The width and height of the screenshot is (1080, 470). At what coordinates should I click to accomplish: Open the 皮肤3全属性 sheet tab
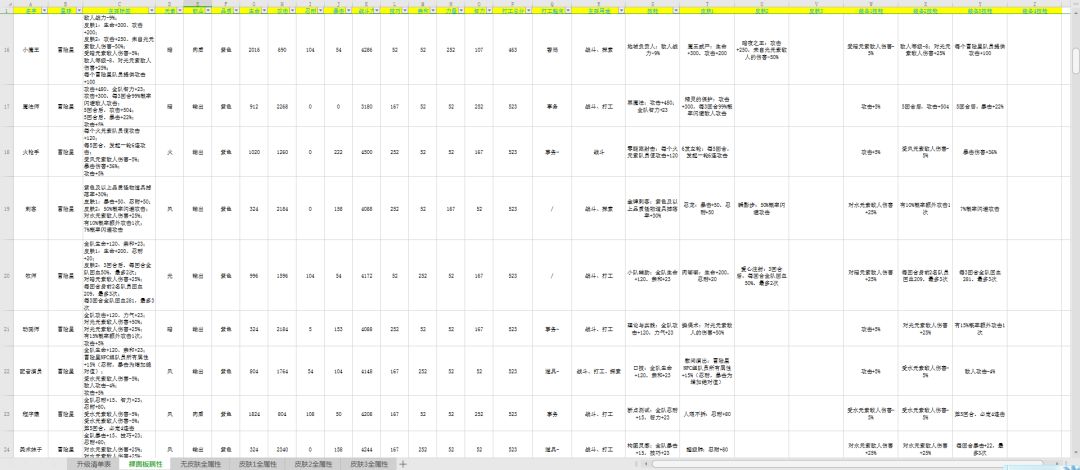pos(369,464)
